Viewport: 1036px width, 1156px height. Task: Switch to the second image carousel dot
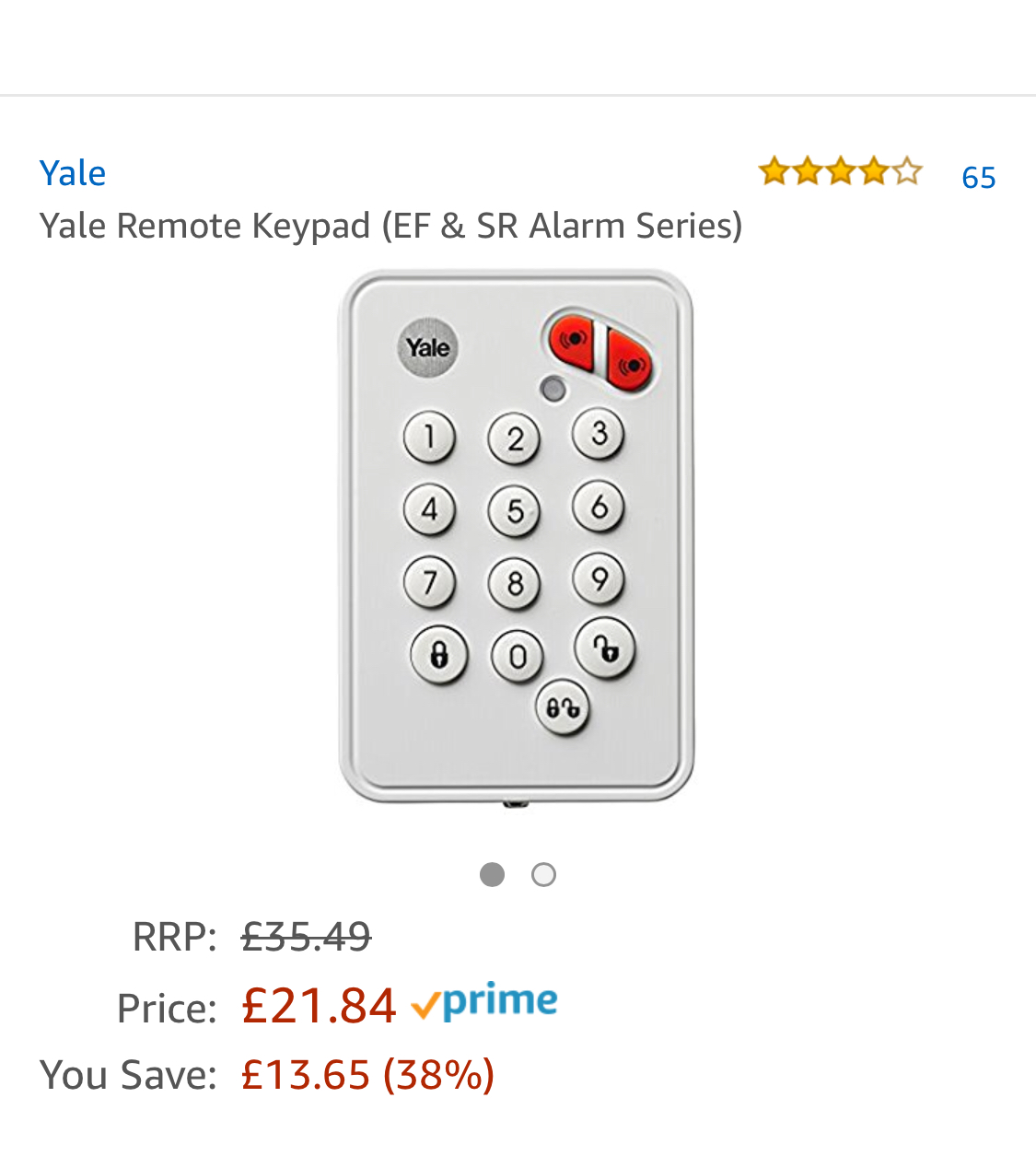[544, 874]
